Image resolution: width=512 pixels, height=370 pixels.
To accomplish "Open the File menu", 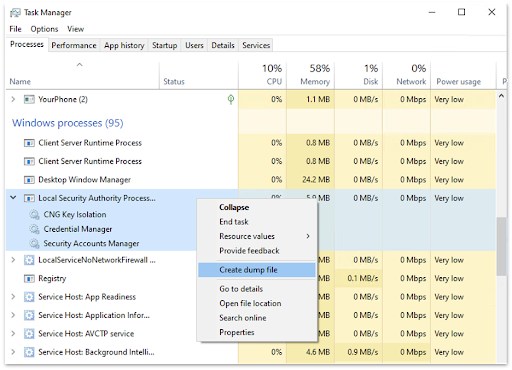I will point(15,29).
